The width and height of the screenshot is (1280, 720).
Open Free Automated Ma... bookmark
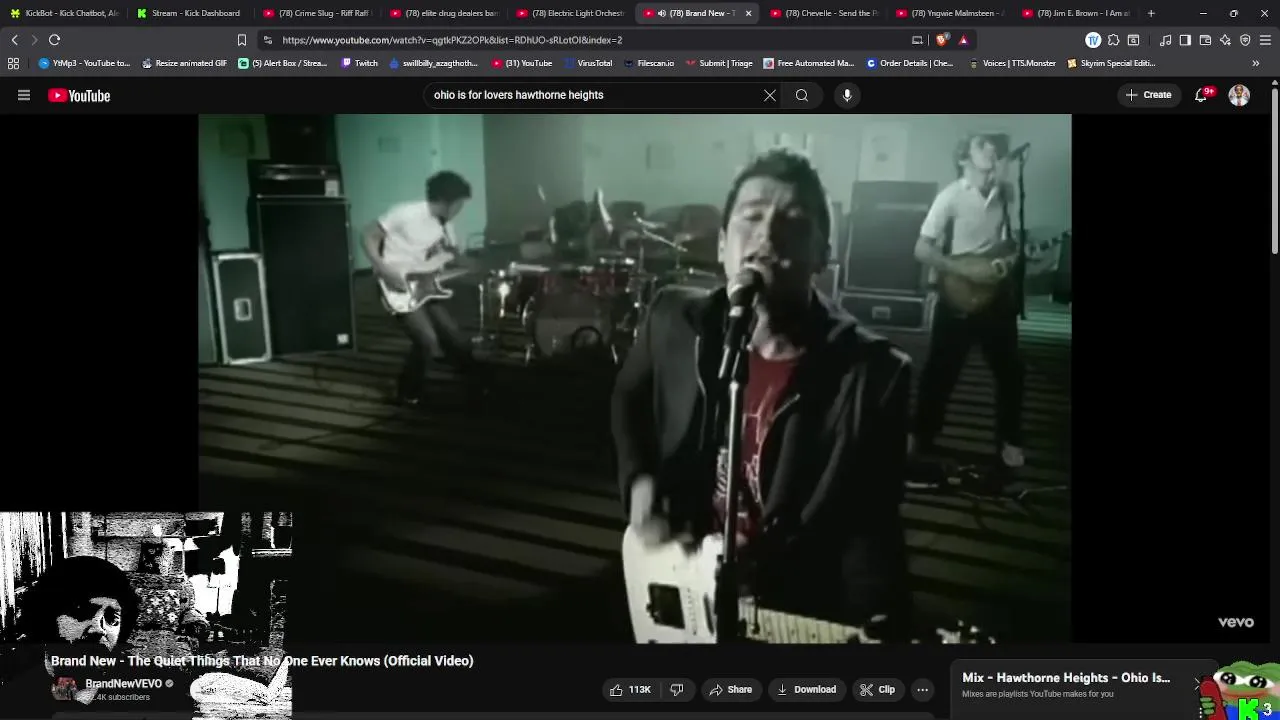point(808,63)
